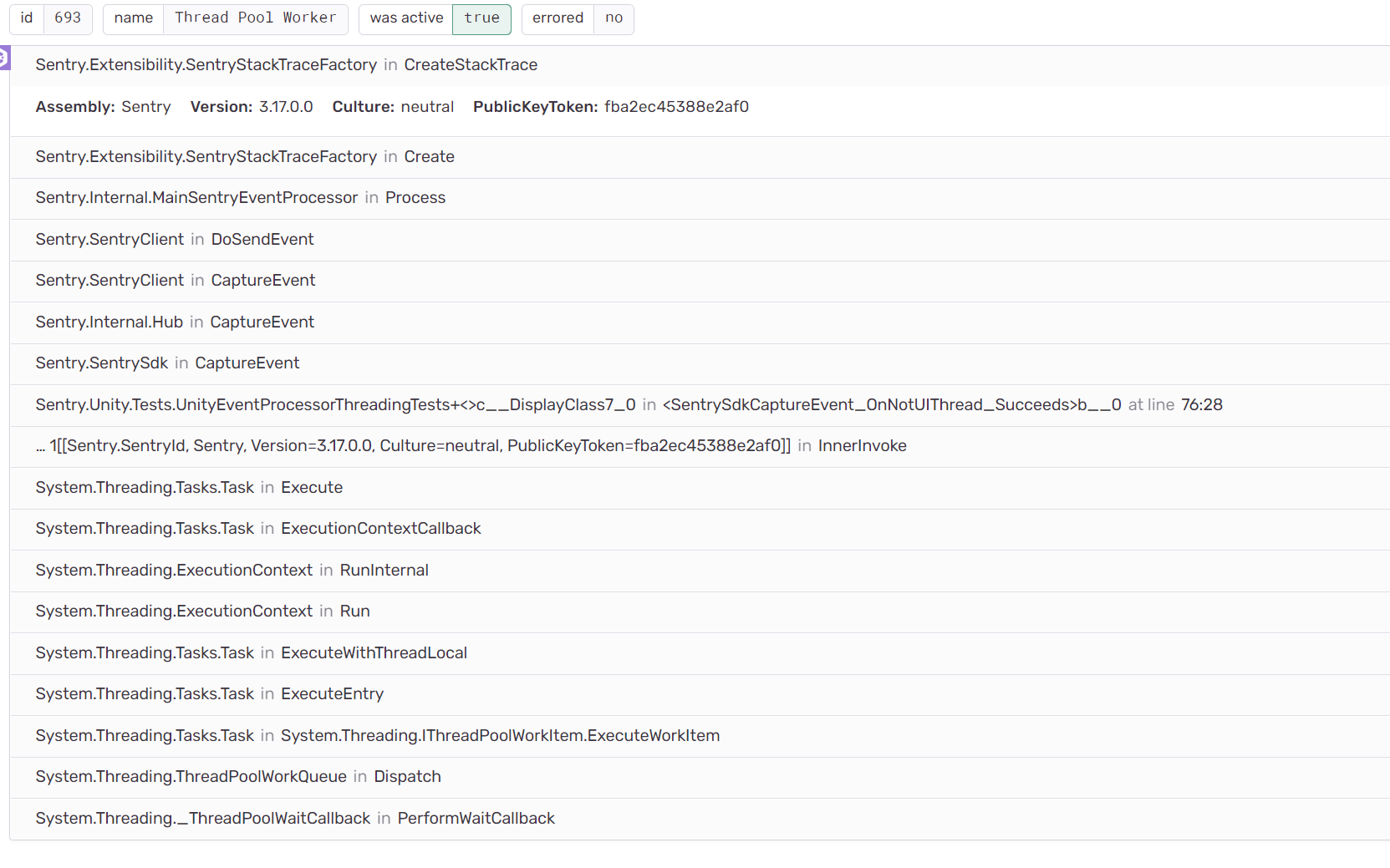Select the System.Threading.Tasks.Task Execute frame
Image resolution: width=1390 pixels, height=868 pixels.
click(189, 487)
